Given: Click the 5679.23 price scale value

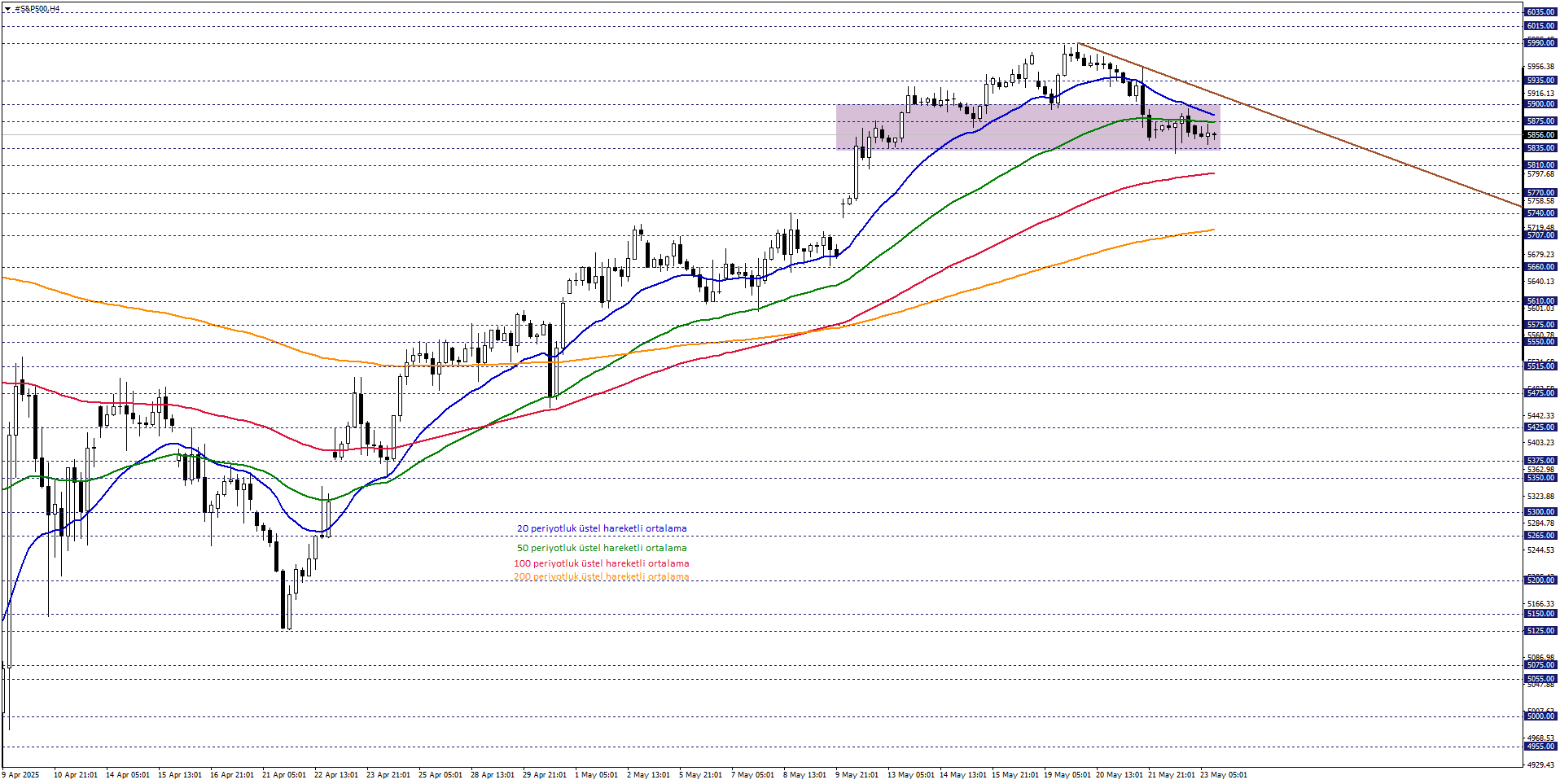Looking at the screenshot, I should coord(1540,255).
